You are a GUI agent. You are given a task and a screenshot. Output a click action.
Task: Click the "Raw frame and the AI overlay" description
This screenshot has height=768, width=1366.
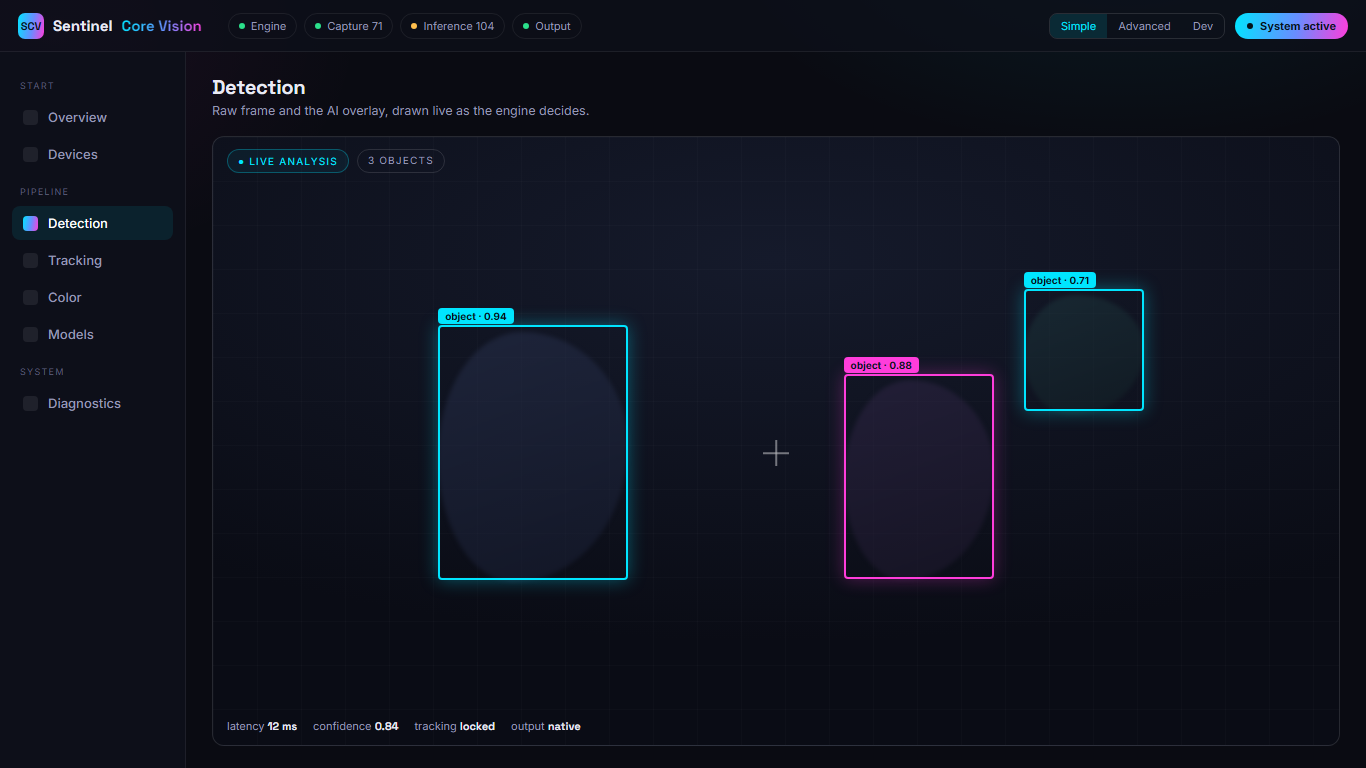401,111
